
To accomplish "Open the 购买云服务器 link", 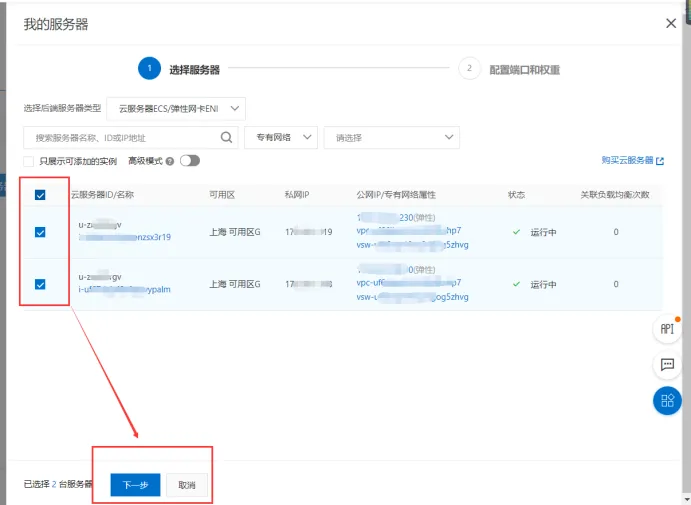I will pos(628,160).
